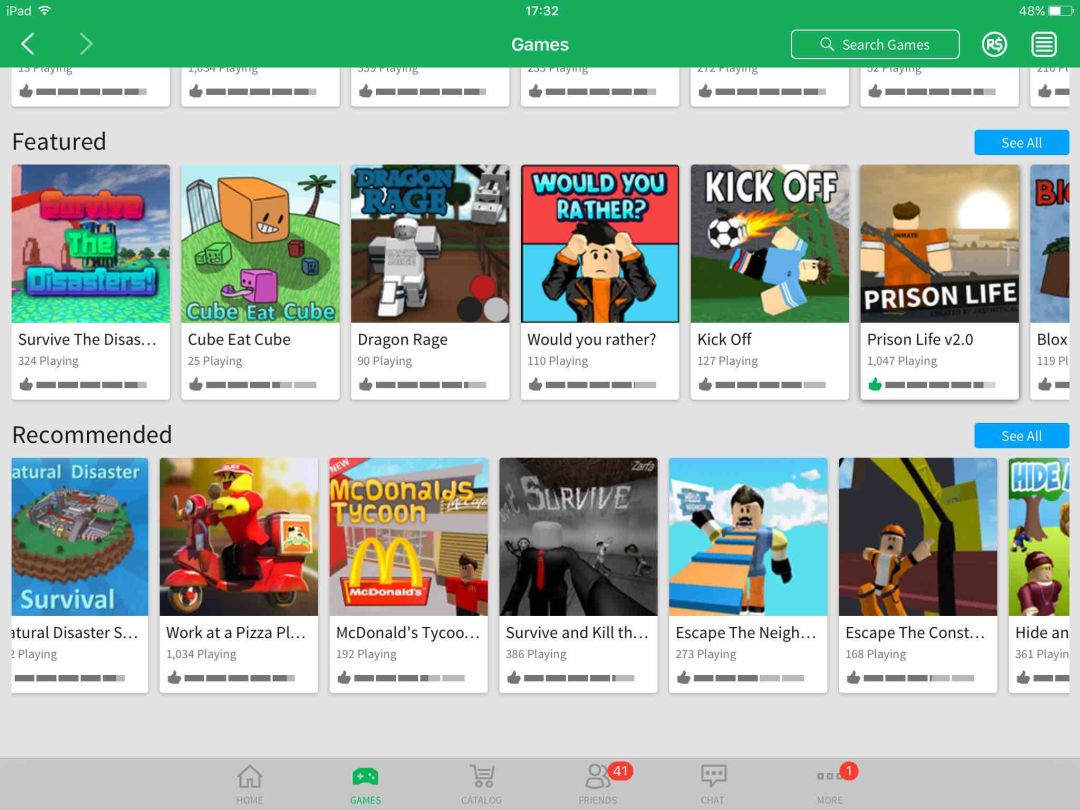Click the thumbs-up icon on Escape The Construction

tap(853, 677)
